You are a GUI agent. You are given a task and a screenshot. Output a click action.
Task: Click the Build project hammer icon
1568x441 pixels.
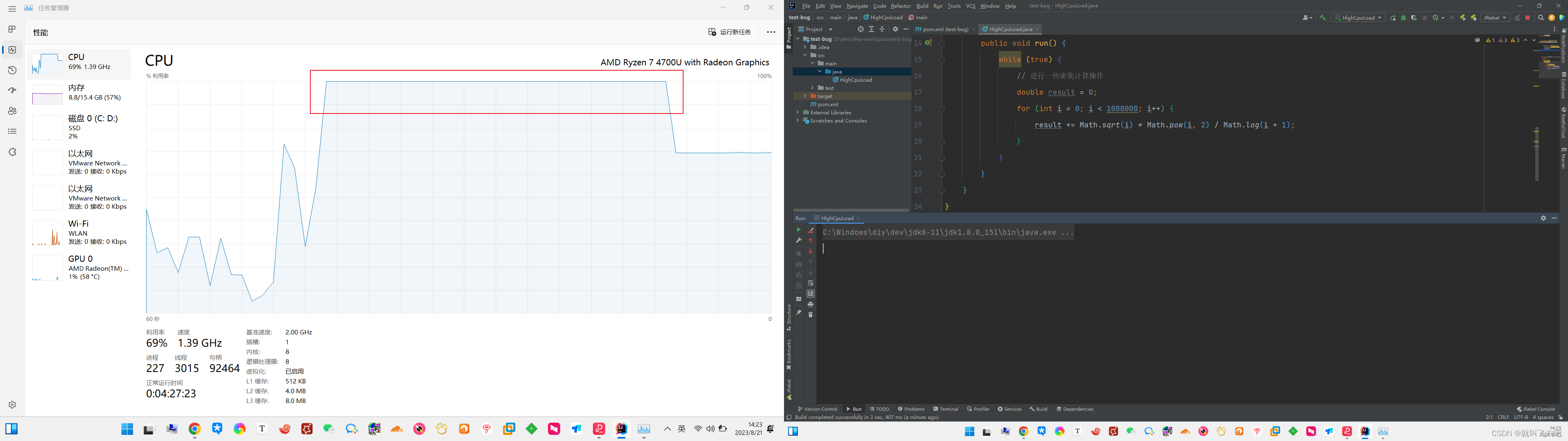click(x=1322, y=18)
